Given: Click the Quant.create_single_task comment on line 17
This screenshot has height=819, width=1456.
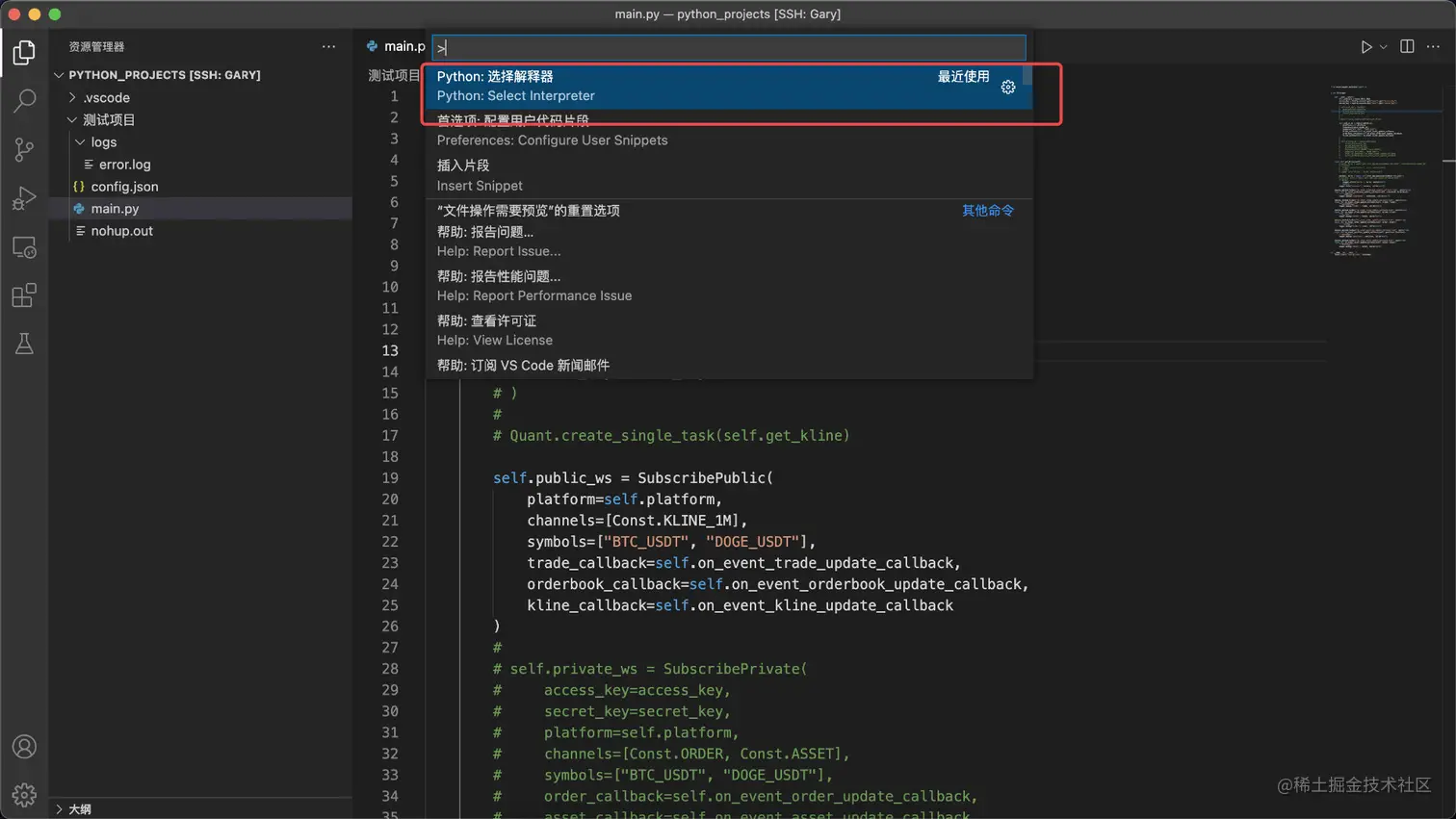Looking at the screenshot, I should point(671,436).
